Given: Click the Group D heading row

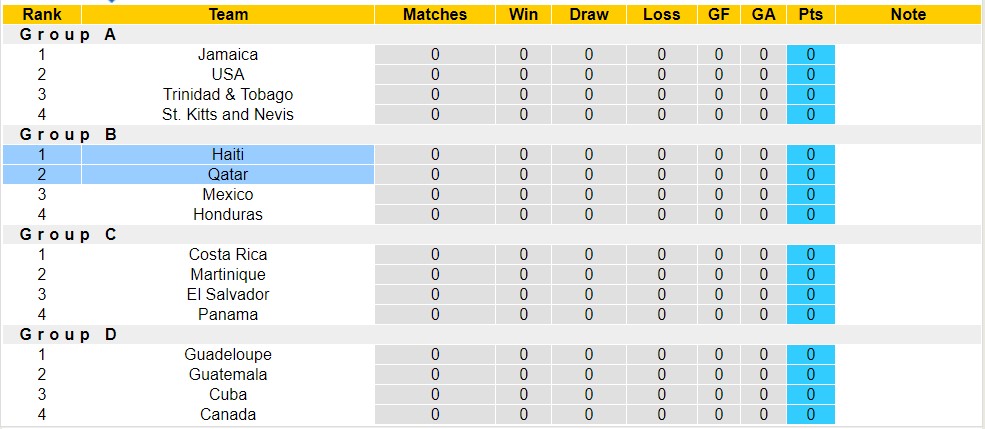Looking at the screenshot, I should [x=68, y=335].
